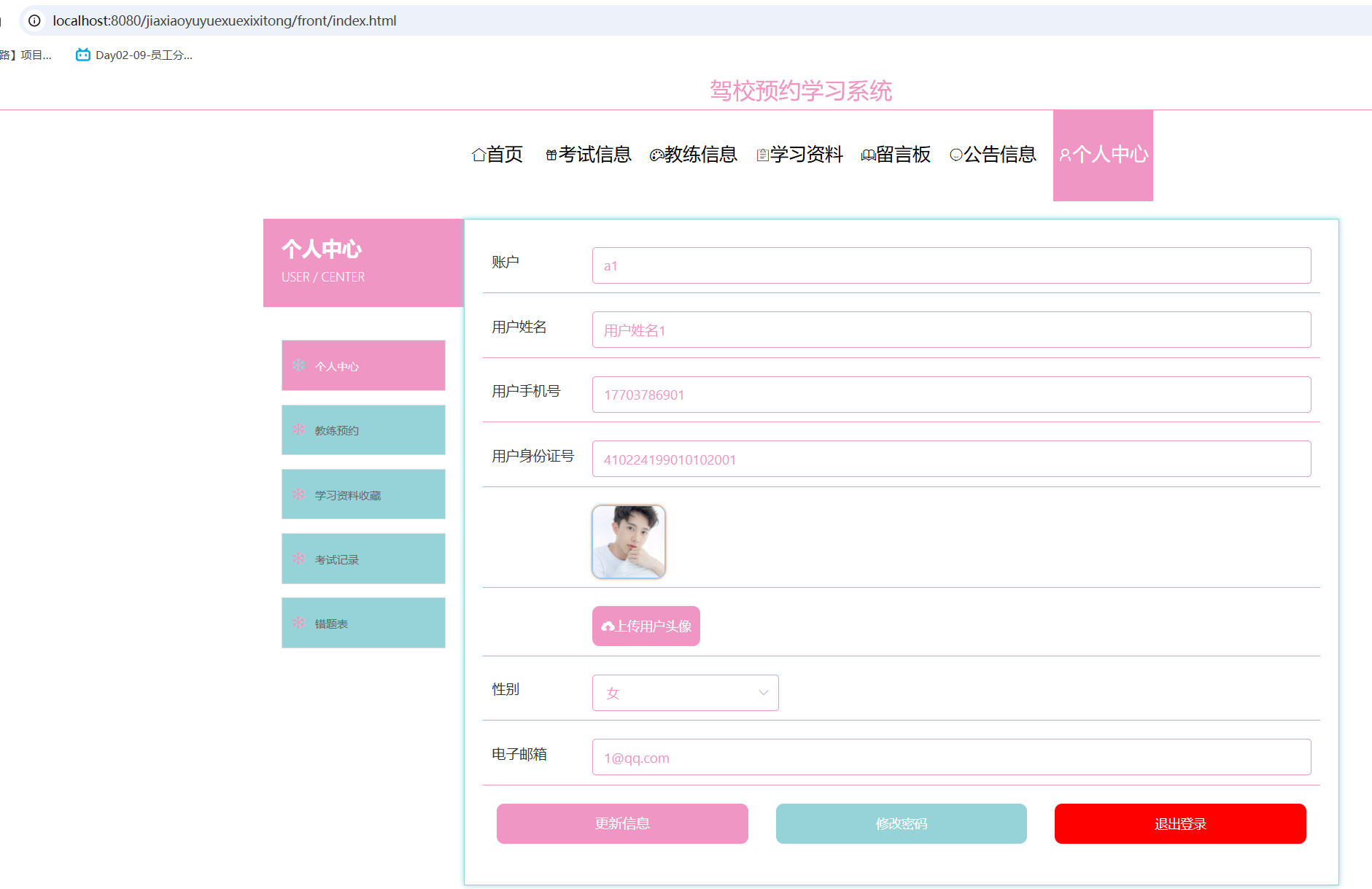Open 学习资料 navigation item
Screen dimensions: 1372x889
pos(799,155)
